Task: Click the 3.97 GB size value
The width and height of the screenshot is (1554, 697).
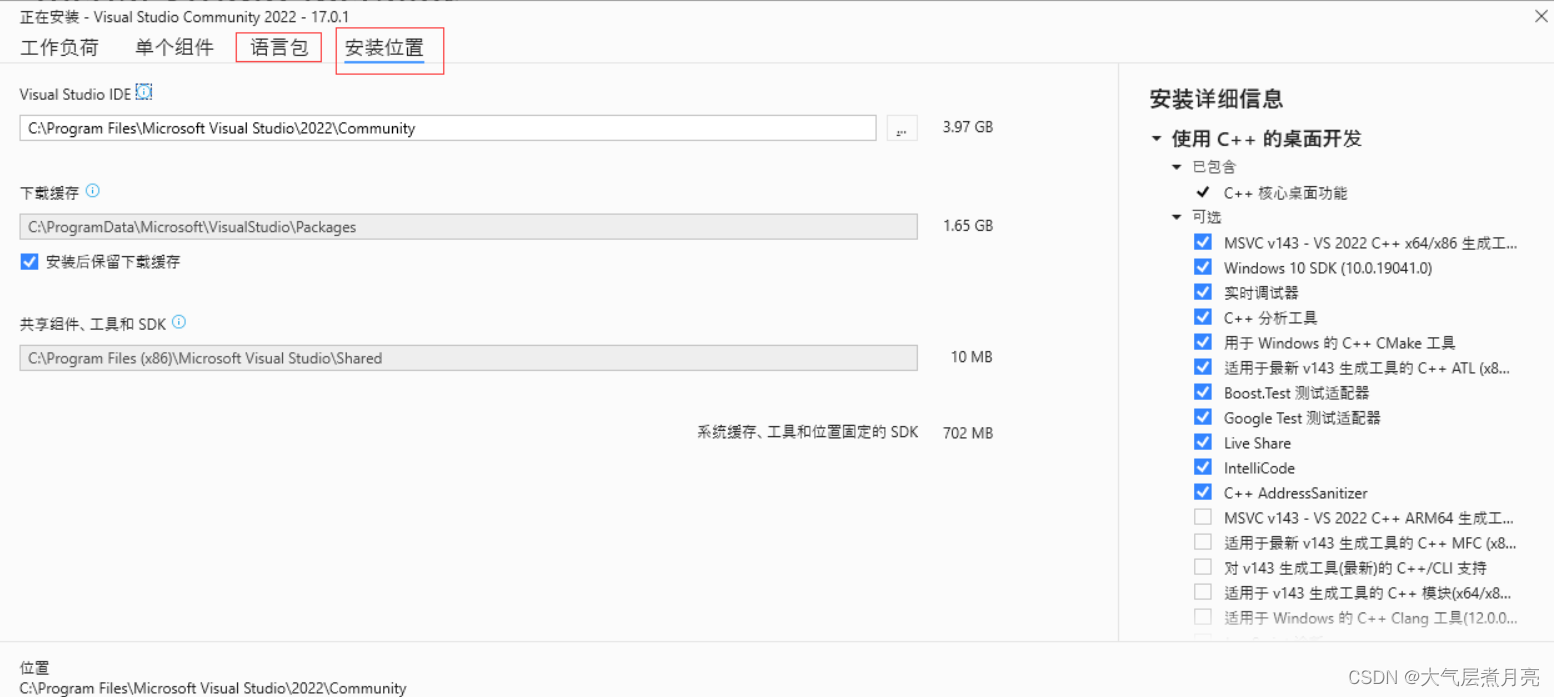Action: pyautogui.click(x=968, y=128)
